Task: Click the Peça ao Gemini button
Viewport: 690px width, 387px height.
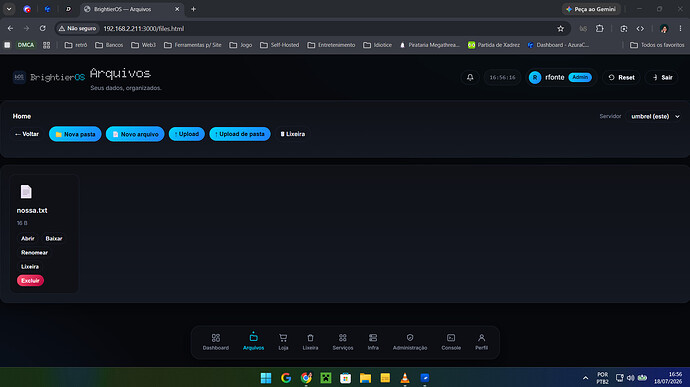Action: coord(591,9)
